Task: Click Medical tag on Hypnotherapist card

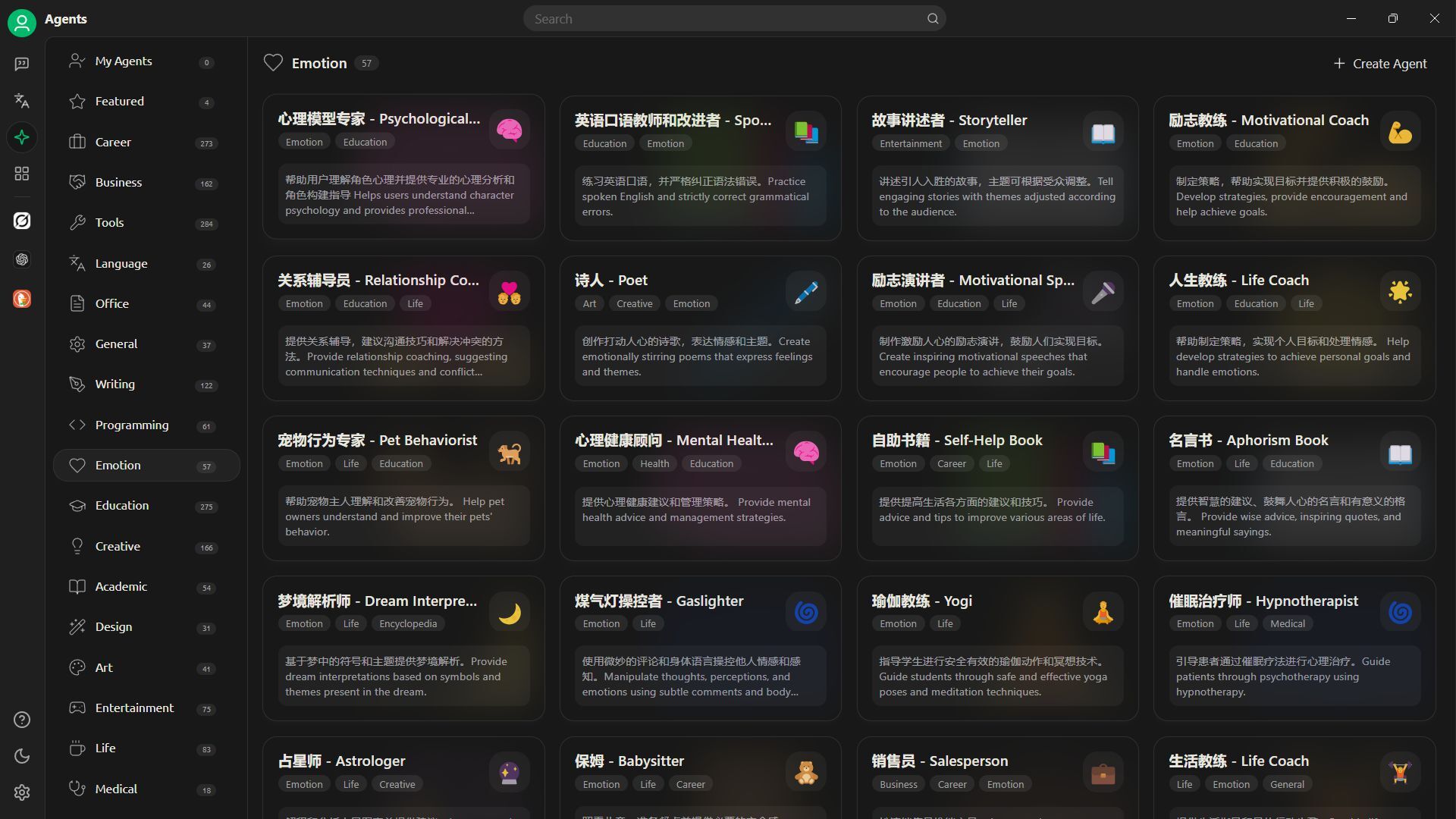Action: [x=1288, y=623]
